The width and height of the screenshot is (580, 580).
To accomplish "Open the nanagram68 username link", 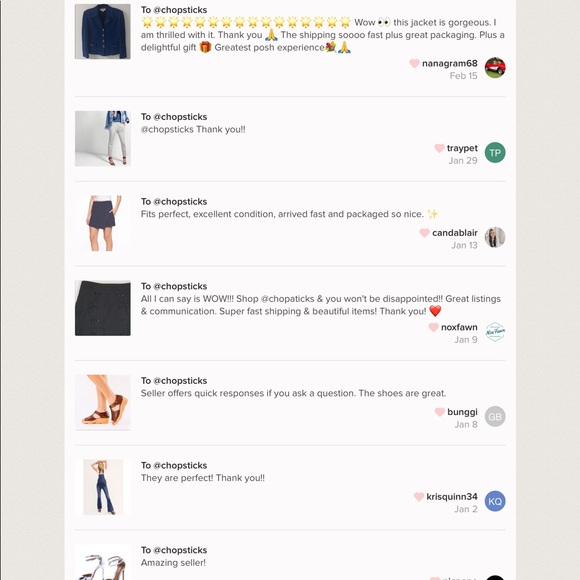I will 449,63.
